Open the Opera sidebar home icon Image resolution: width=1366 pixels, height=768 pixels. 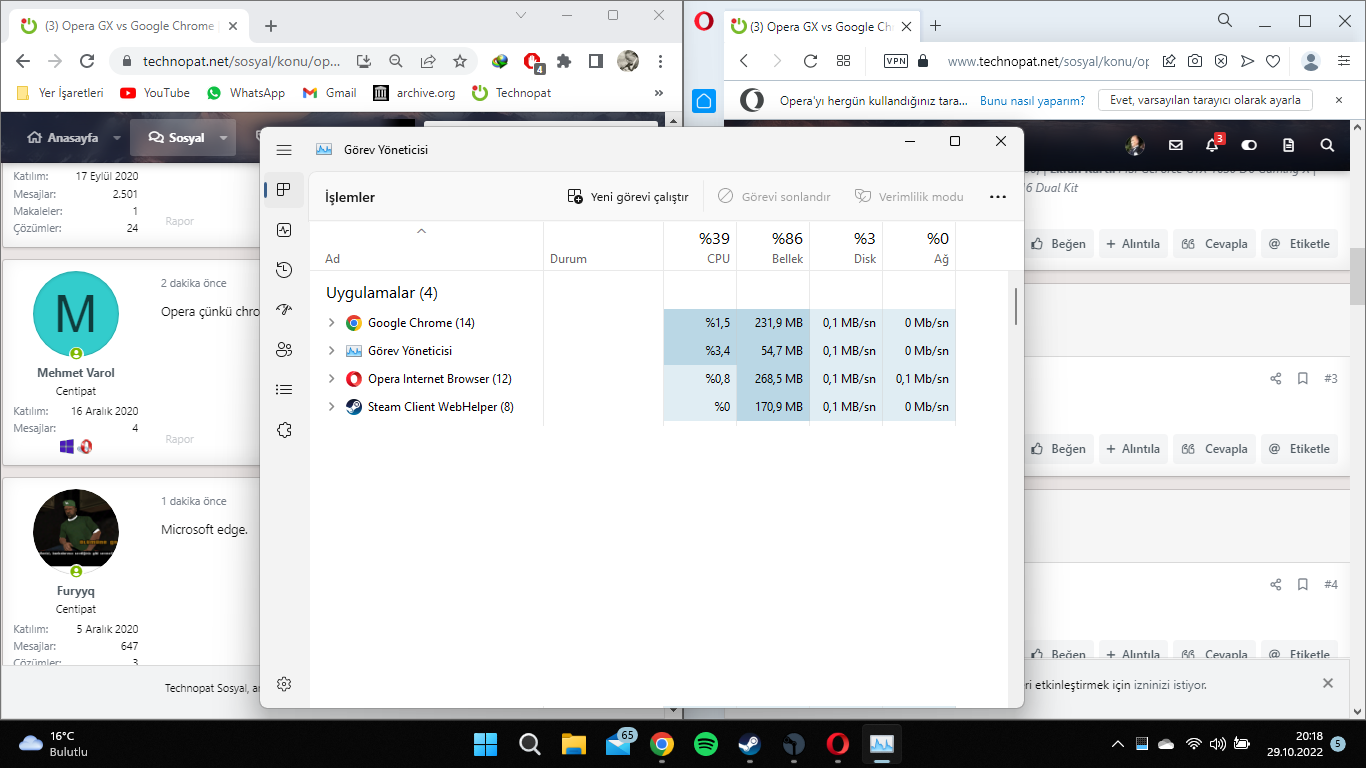click(x=704, y=101)
